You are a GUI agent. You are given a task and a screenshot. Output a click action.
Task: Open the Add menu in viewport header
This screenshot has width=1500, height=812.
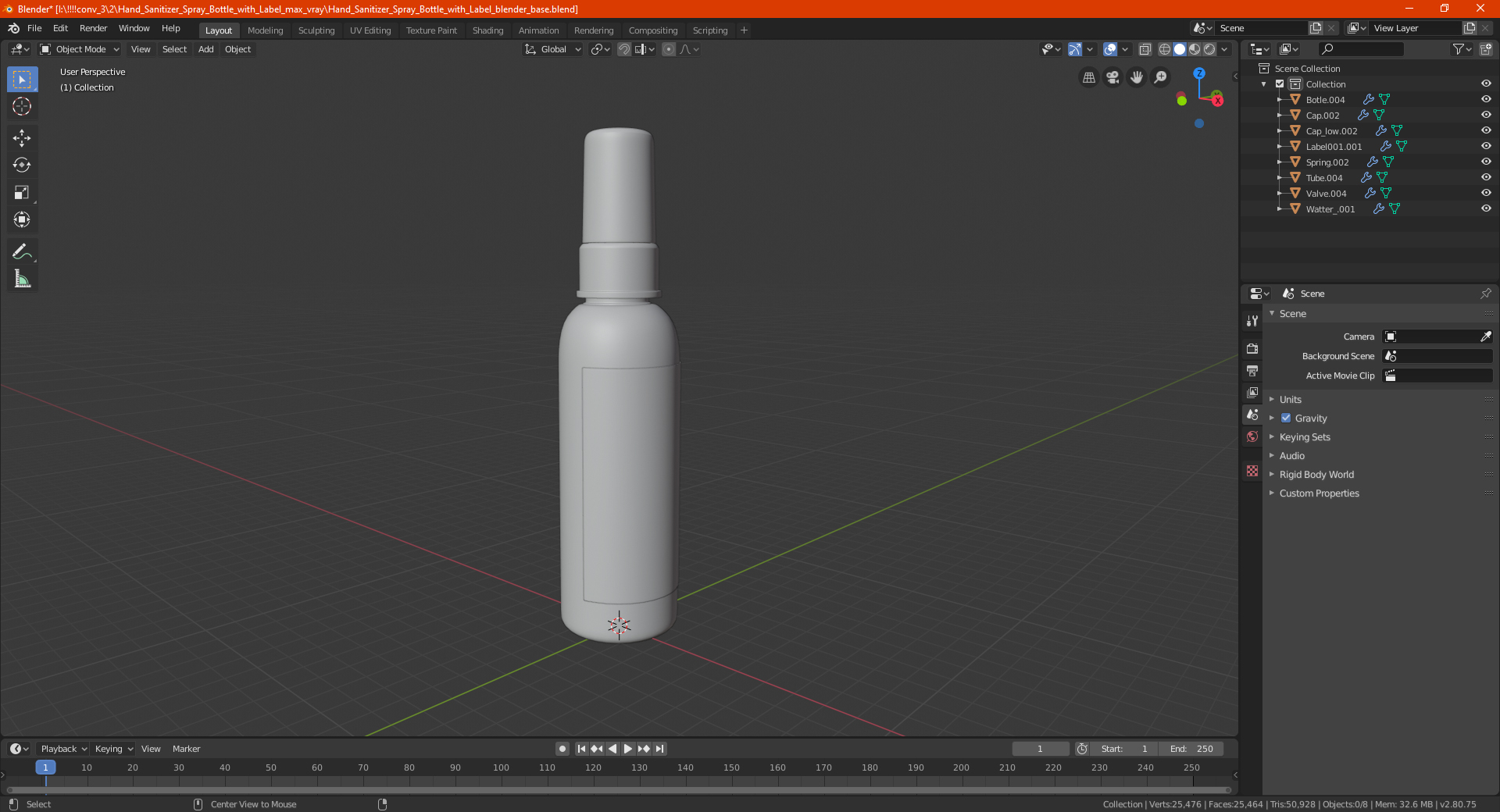point(205,49)
